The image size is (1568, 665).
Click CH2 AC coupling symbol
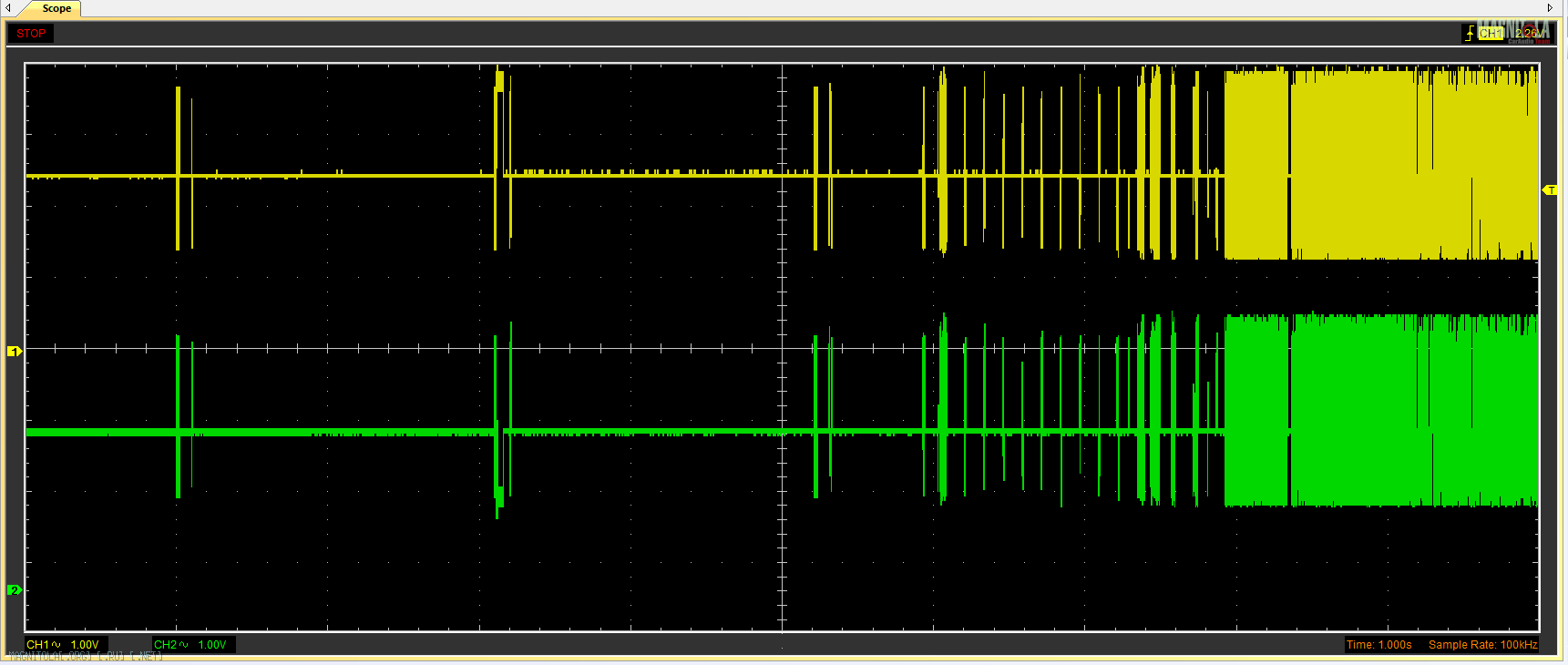185,645
